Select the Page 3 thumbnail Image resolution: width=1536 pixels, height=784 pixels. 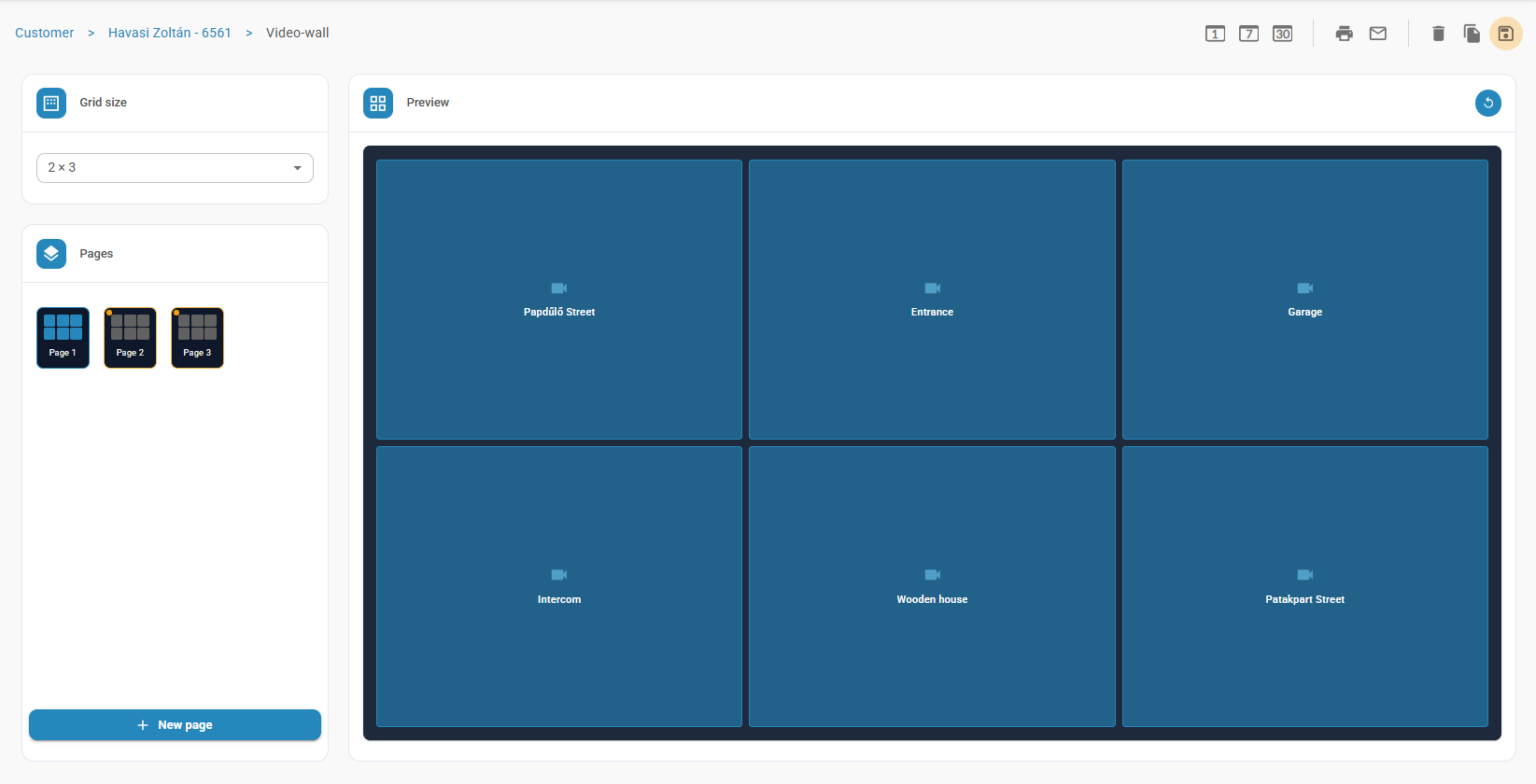[197, 338]
